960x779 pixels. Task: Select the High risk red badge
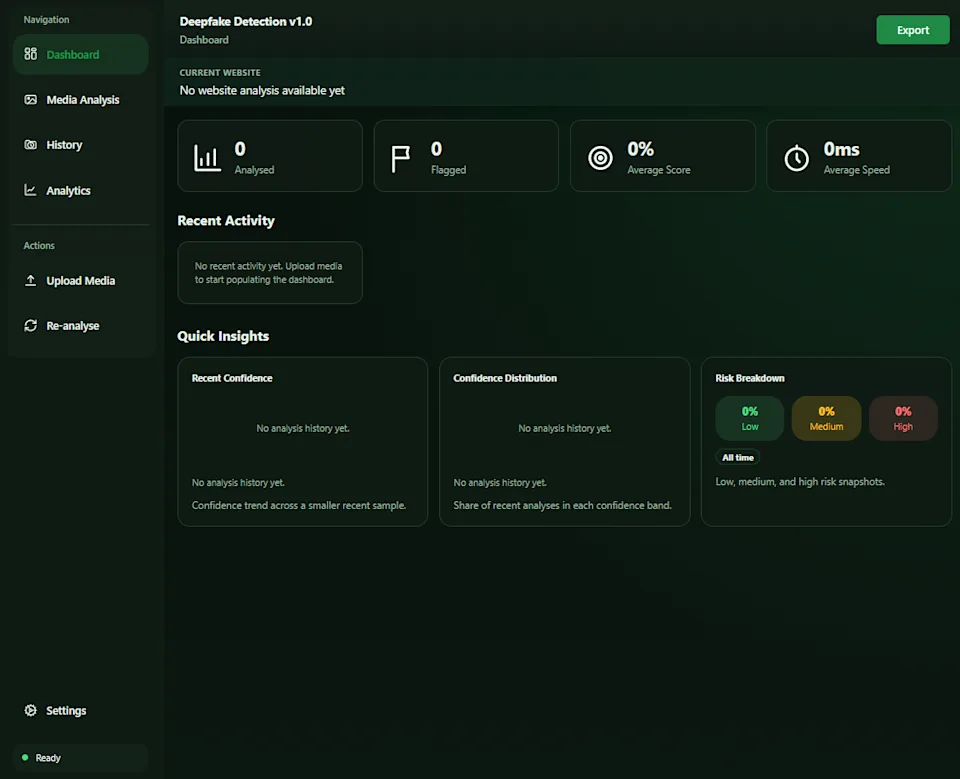pos(903,418)
